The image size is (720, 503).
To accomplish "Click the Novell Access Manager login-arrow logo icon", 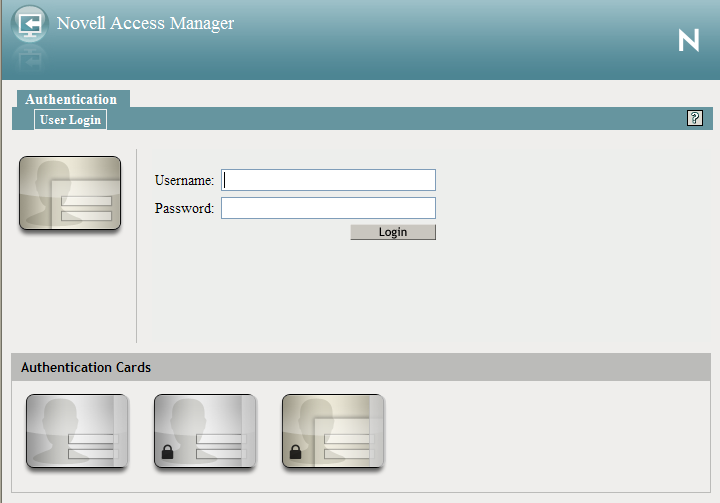I will coord(30,24).
